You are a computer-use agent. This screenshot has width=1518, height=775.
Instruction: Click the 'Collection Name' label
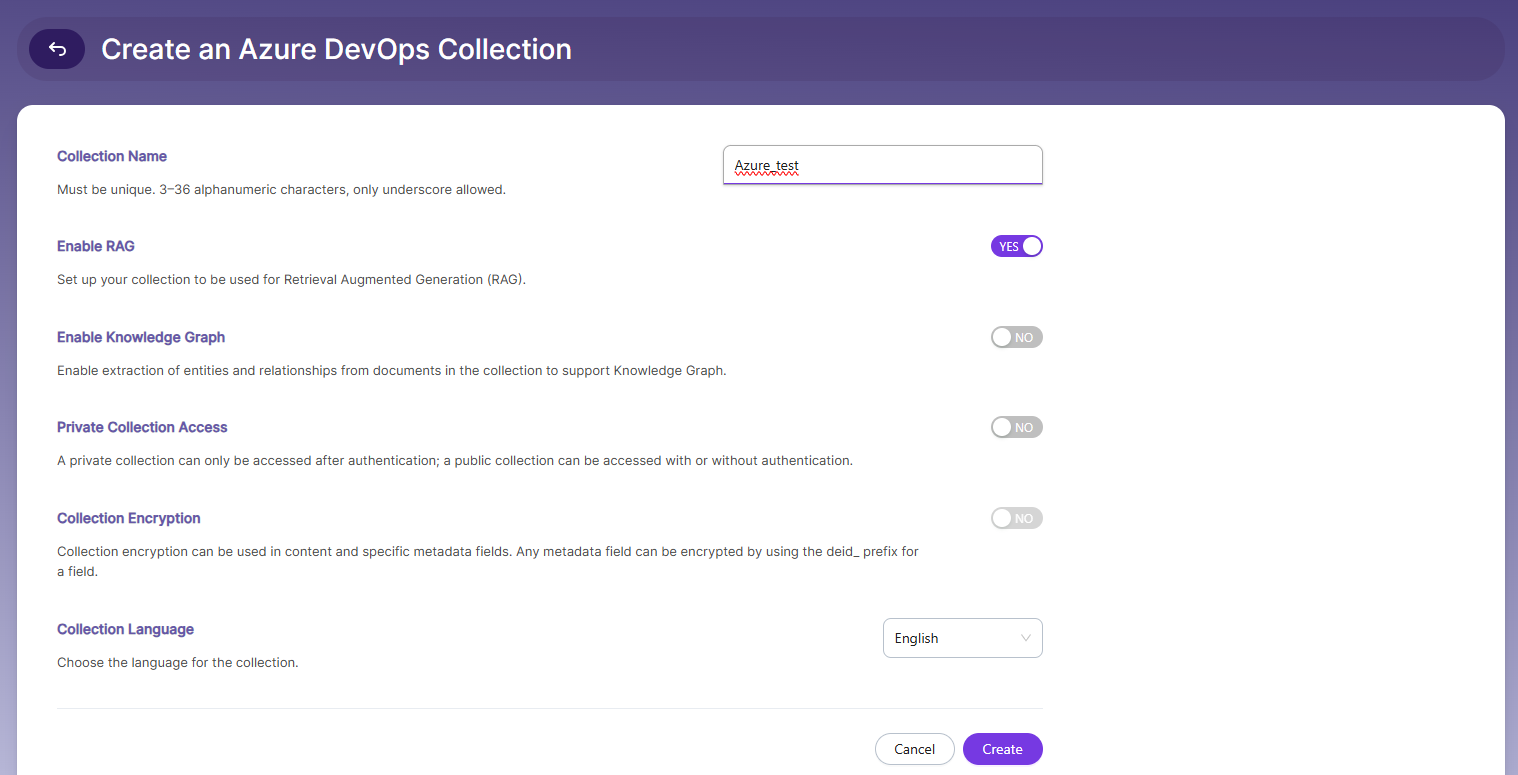point(112,156)
